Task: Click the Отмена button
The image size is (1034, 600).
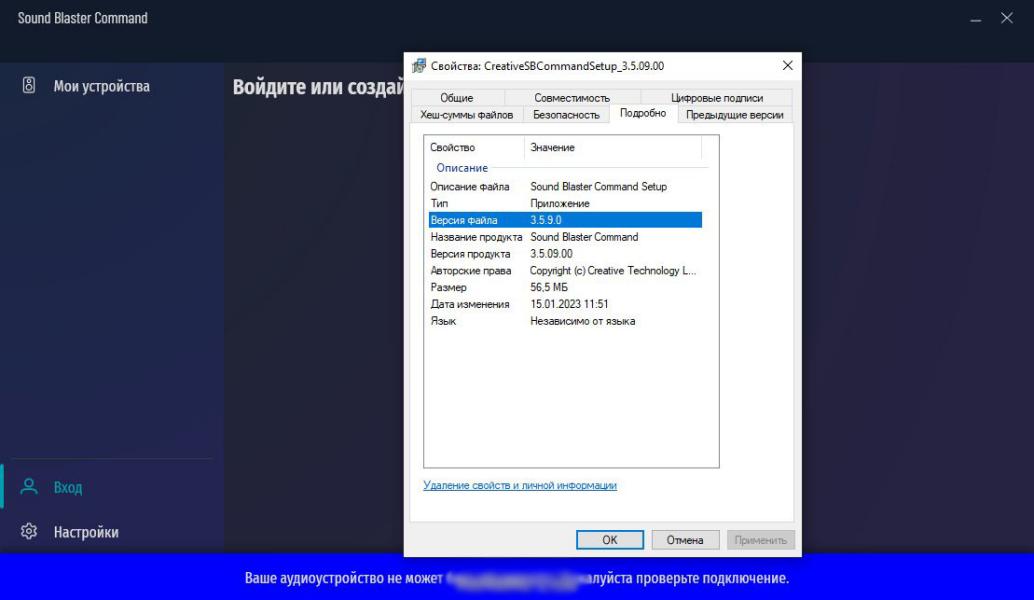Action: (x=684, y=540)
